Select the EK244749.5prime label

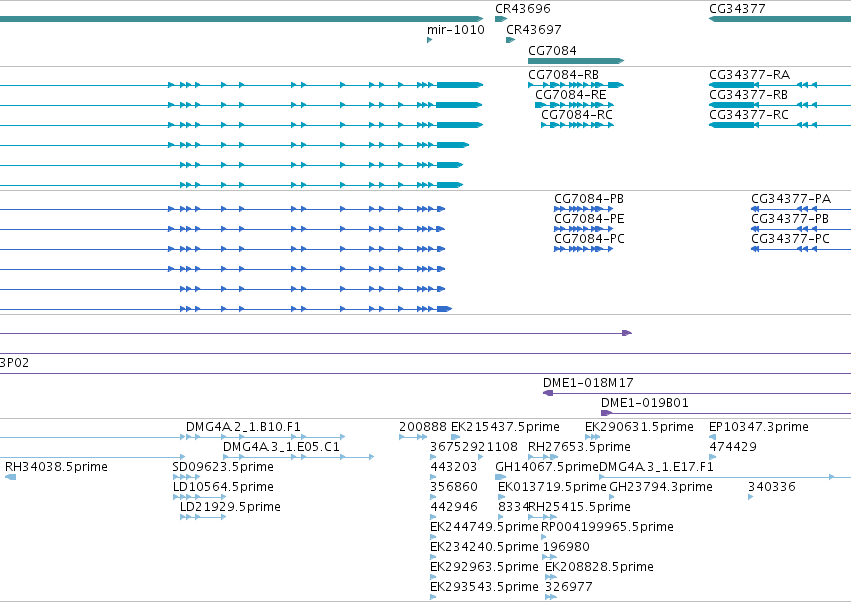click(484, 527)
